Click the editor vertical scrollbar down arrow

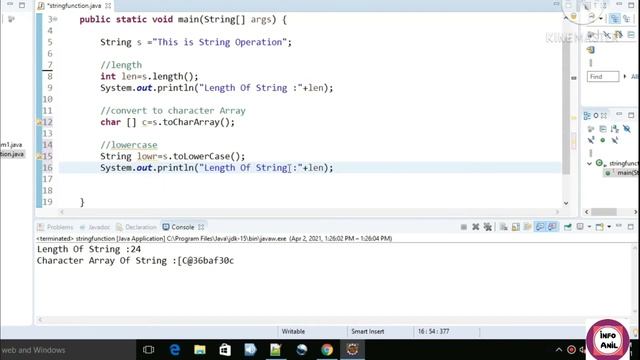click(566, 203)
